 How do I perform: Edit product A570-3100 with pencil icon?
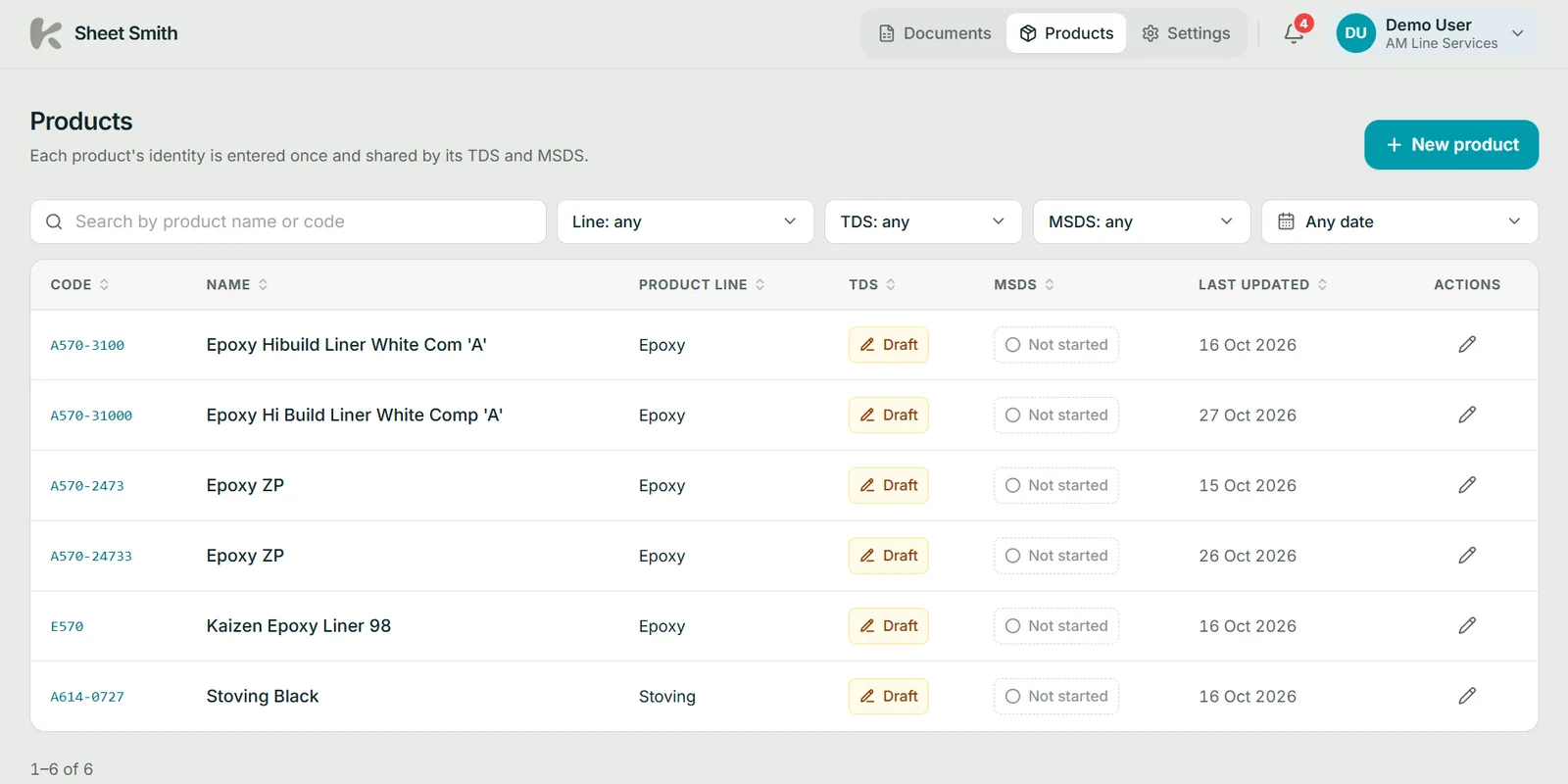(1467, 345)
